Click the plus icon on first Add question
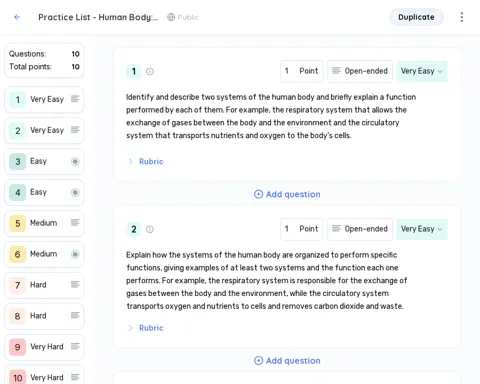Viewport: 480px width, 384px height. (258, 194)
